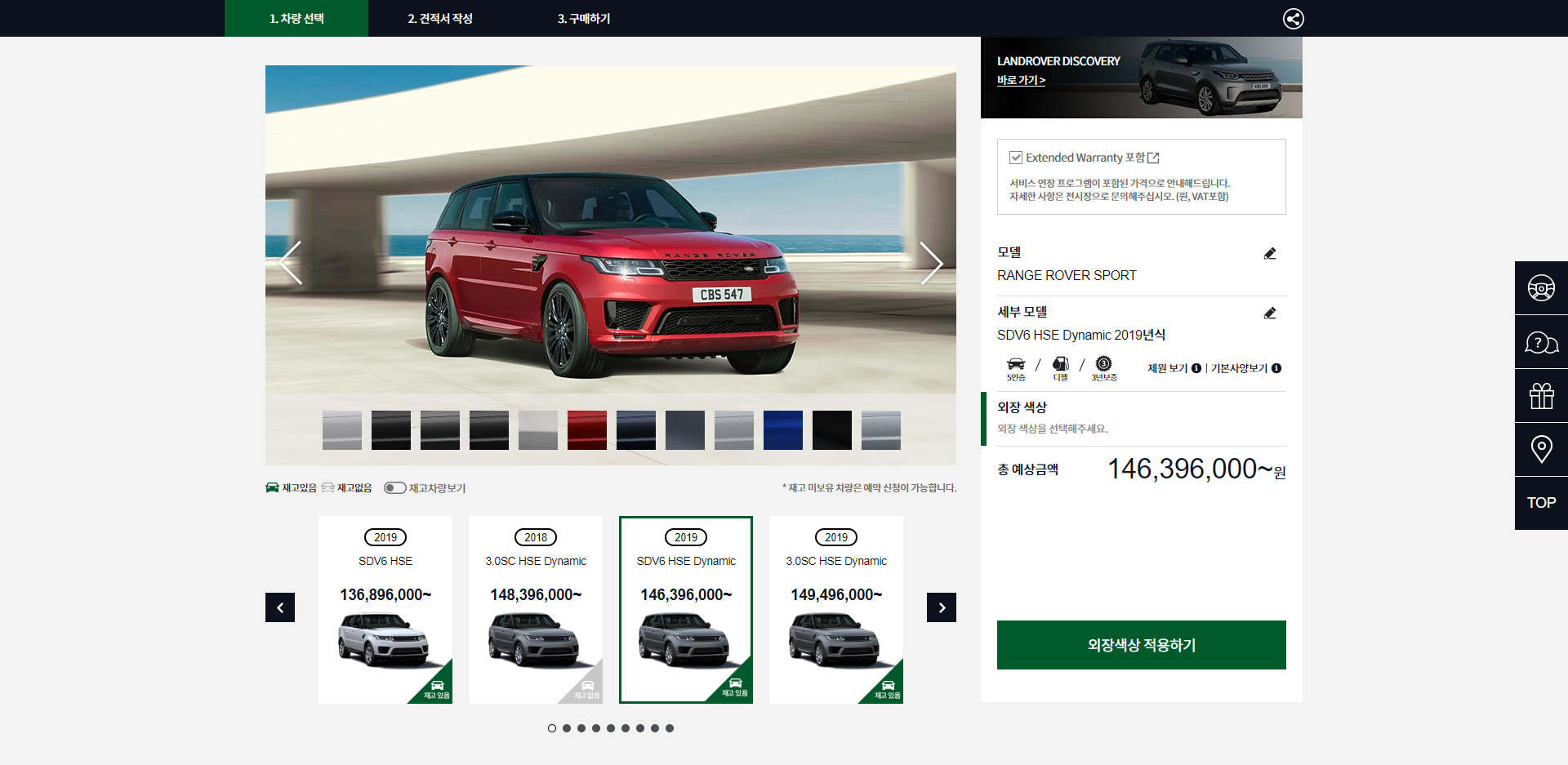The image size is (1568, 765).
Task: Switch to 1. 차량 선택 tab
Action: 296,18
